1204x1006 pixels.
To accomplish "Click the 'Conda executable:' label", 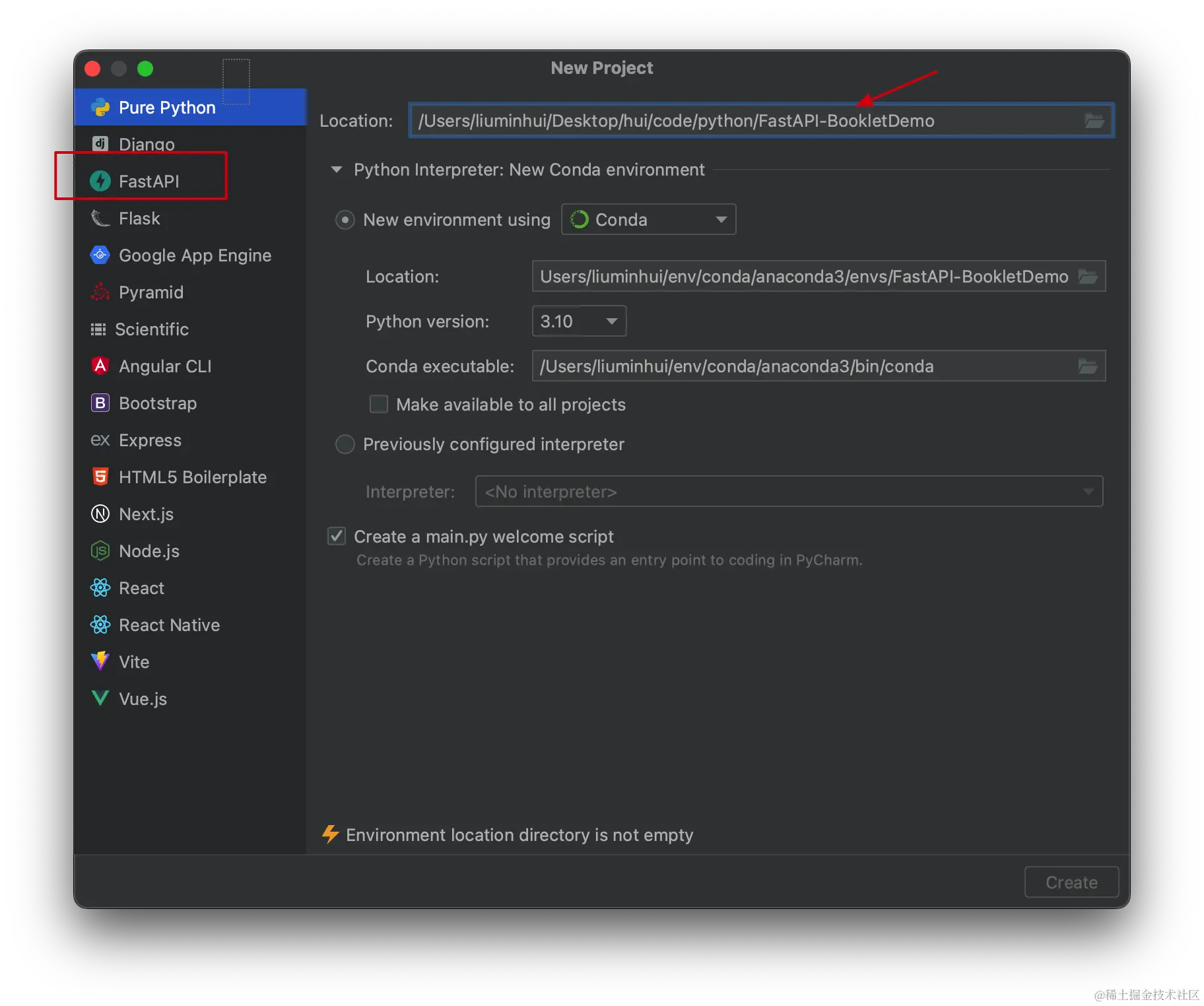I will pyautogui.click(x=440, y=366).
